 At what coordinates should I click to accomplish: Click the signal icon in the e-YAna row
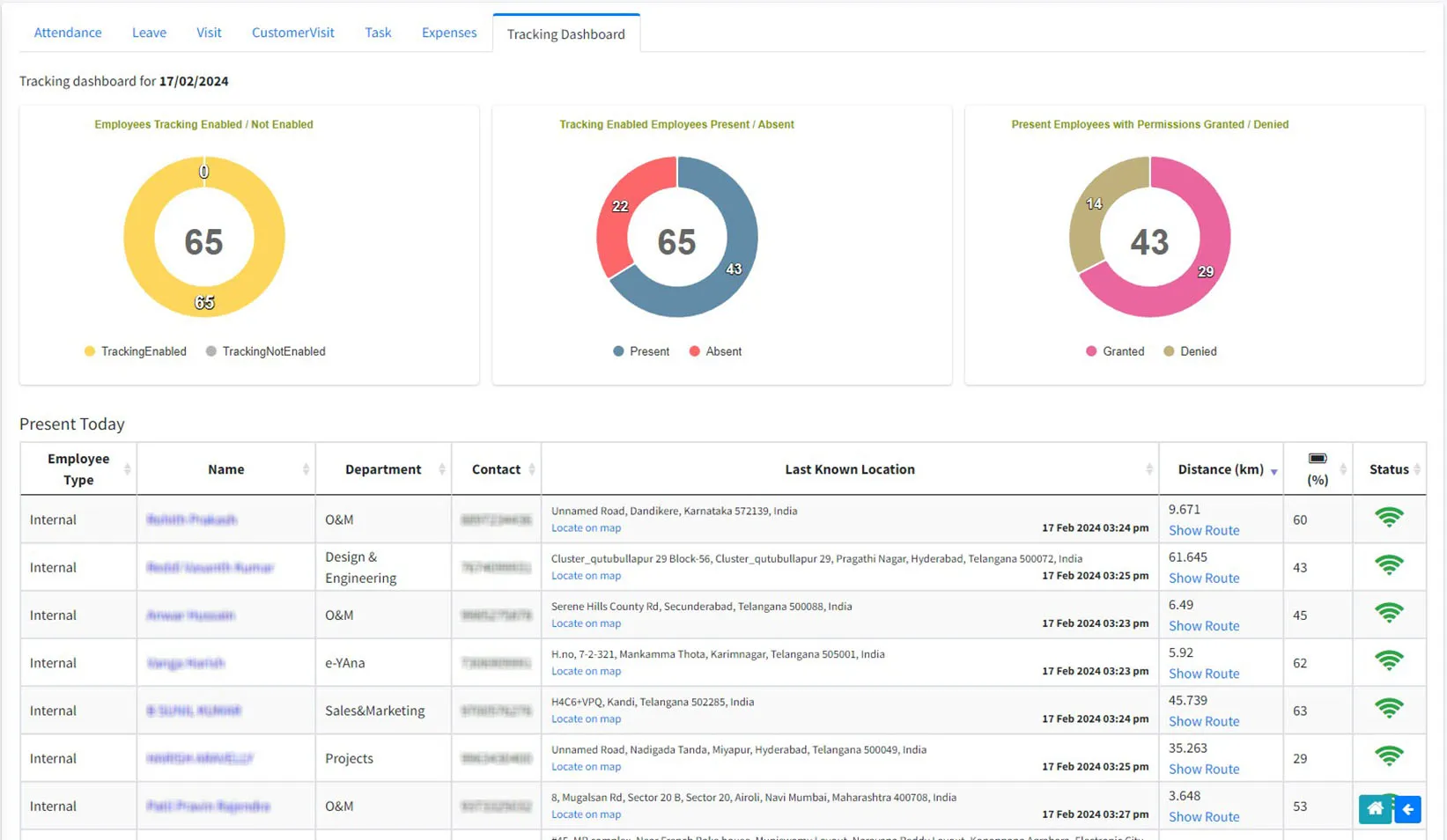(x=1390, y=660)
